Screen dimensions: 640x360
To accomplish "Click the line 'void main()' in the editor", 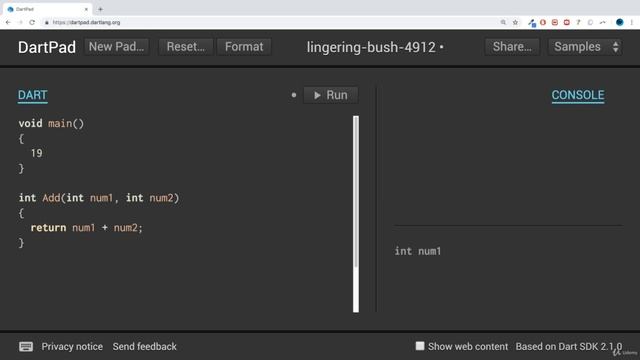I will click(x=51, y=123).
